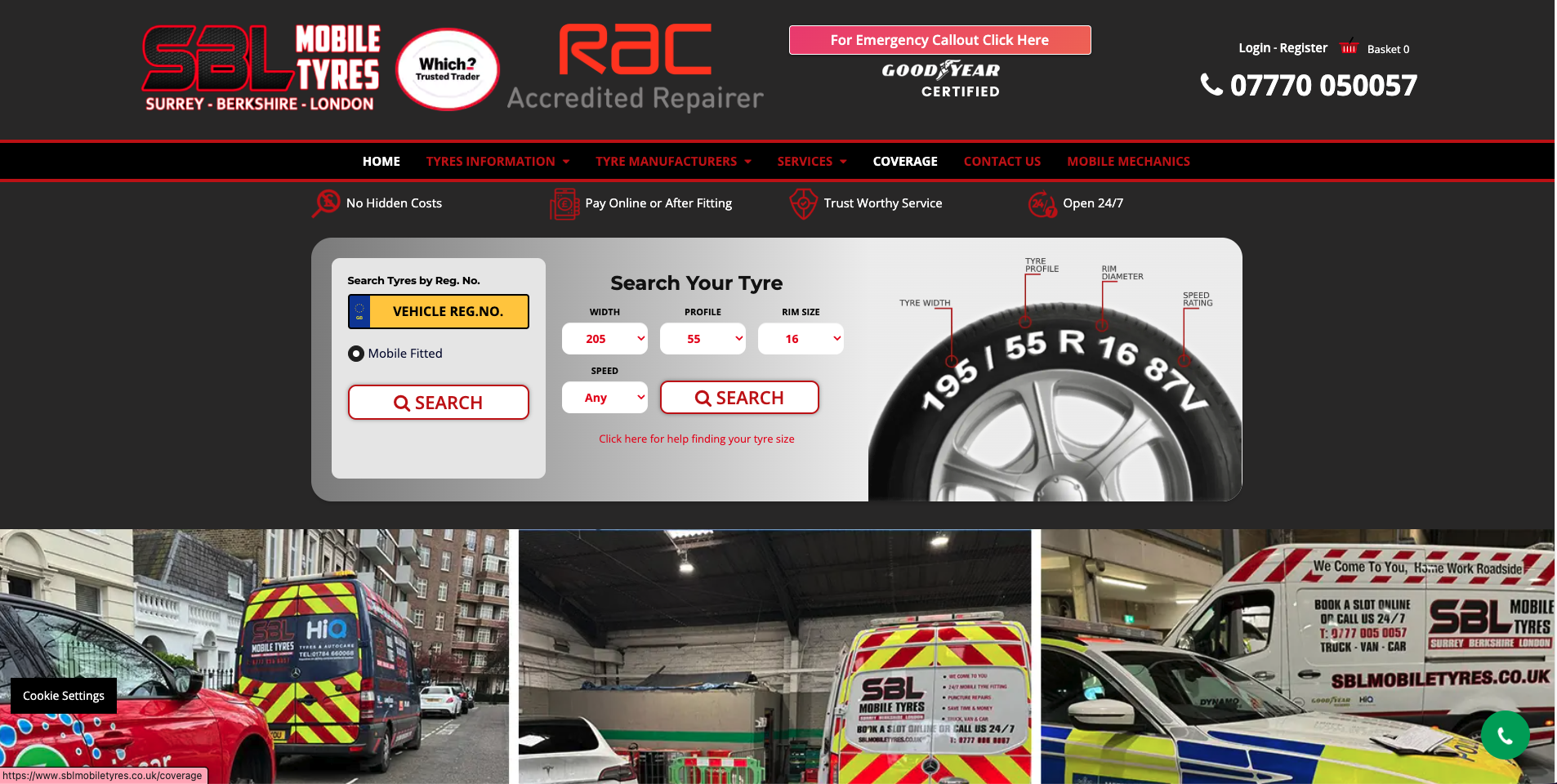Open the Profile dropdown showing 55
The width and height of the screenshot is (1557, 784).
pos(703,339)
